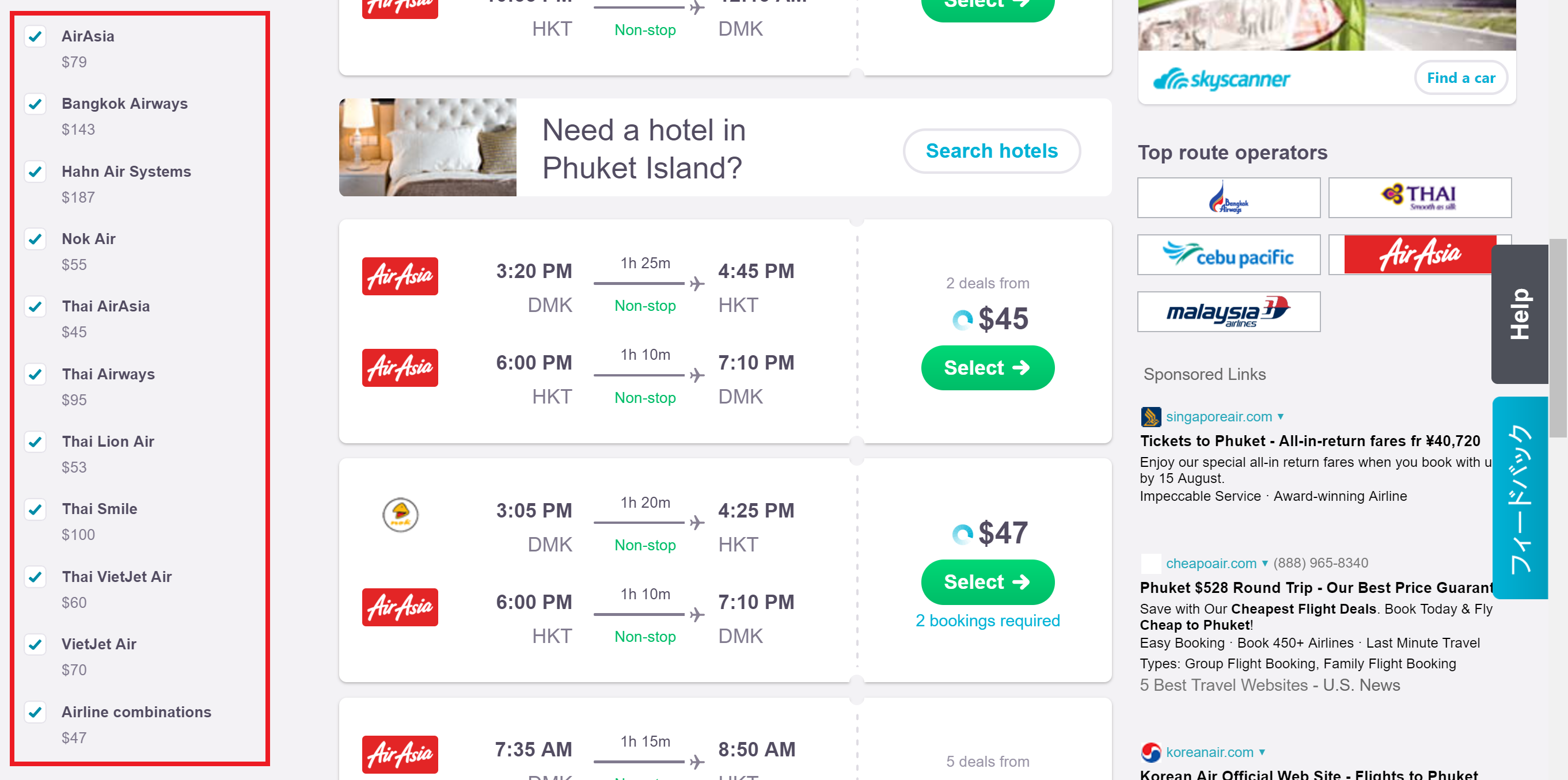
Task: Click the AirAsia logo under Top route operators
Action: [1419, 255]
